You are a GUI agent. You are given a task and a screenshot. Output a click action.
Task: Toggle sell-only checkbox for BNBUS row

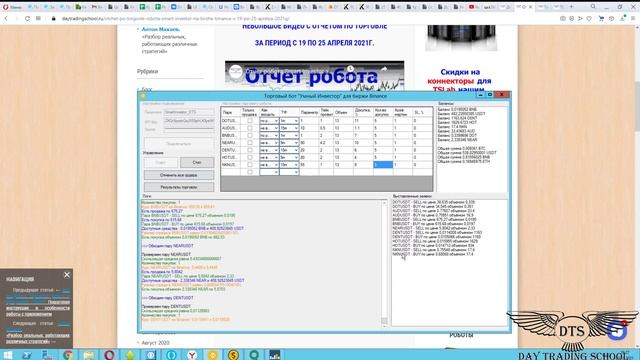coord(250,136)
